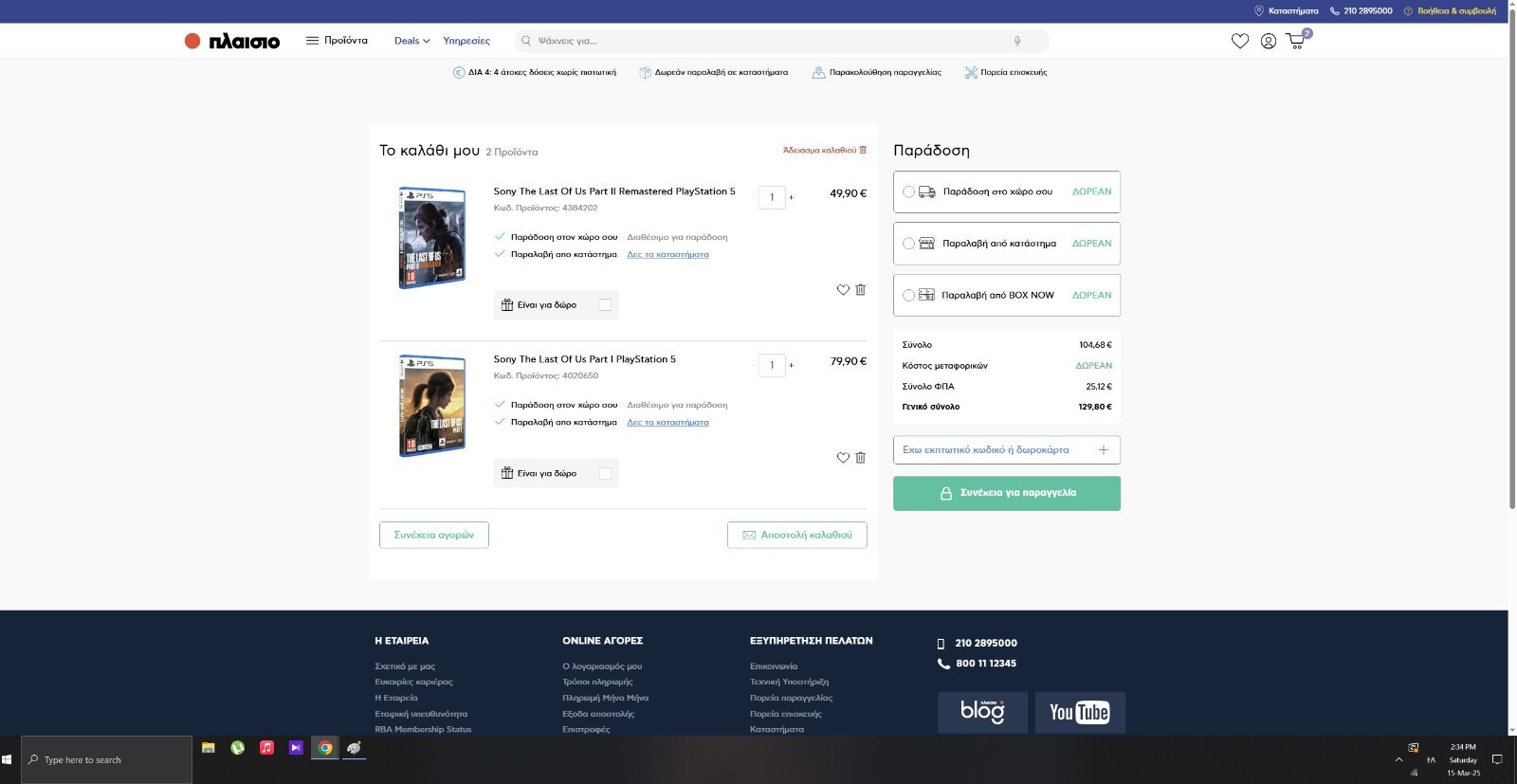Viewport: 1517px width, 784px height.
Task: Open Βοήθεια & συμβουλή in top bar
Action: pyautogui.click(x=1450, y=11)
